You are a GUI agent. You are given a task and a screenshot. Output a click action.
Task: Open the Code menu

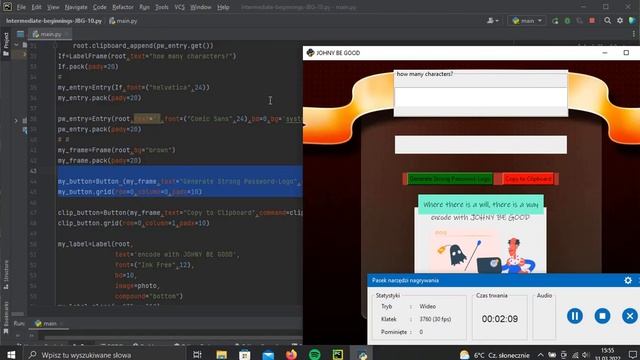(100, 7)
